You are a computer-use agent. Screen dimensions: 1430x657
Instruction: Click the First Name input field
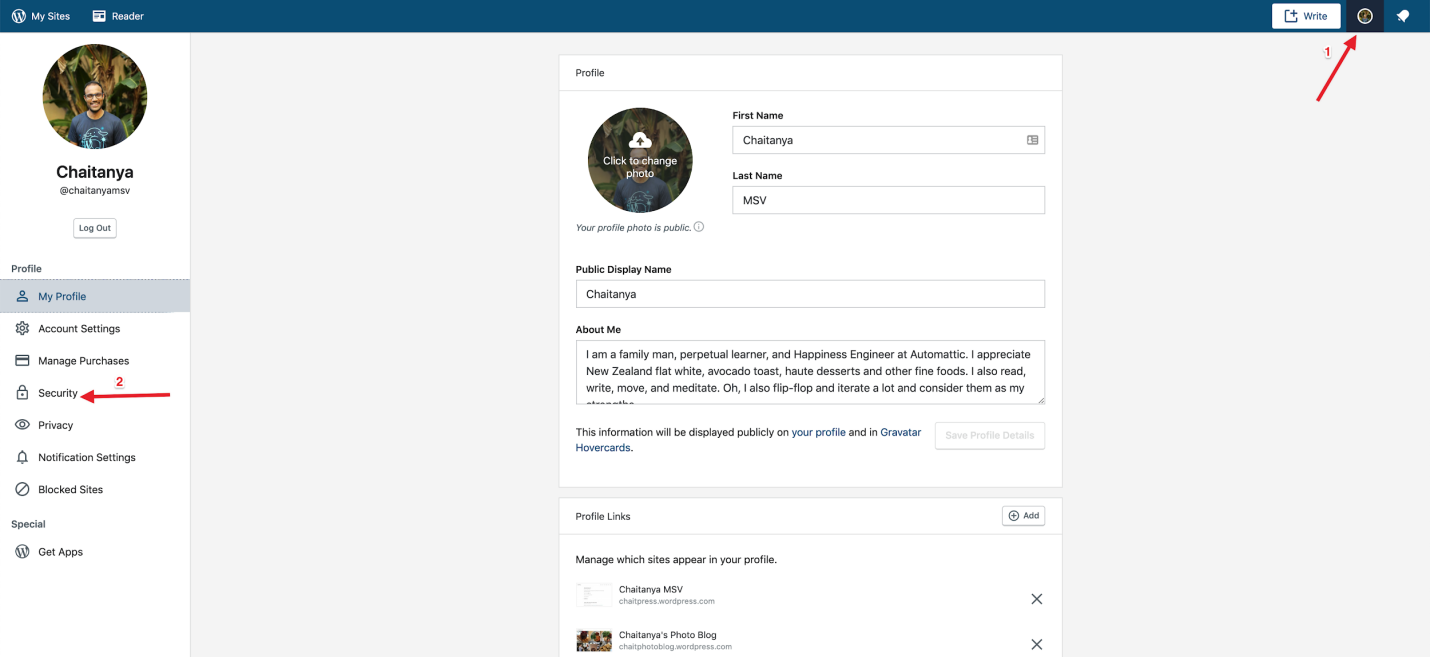point(888,140)
